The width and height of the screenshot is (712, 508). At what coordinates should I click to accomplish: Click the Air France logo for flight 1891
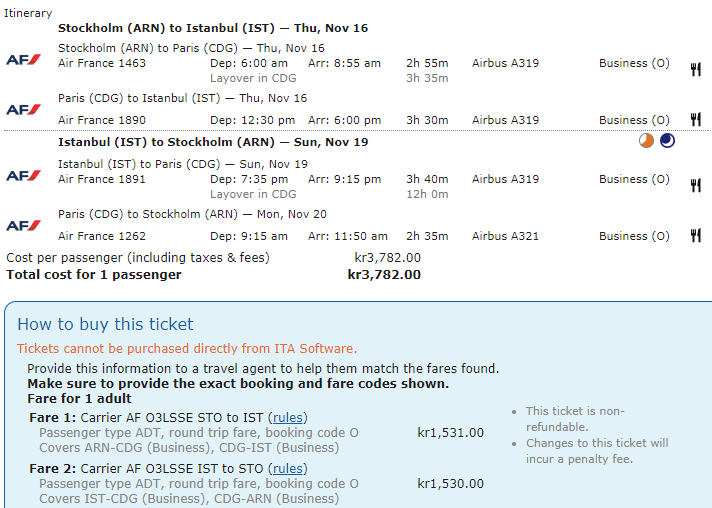coord(23,176)
